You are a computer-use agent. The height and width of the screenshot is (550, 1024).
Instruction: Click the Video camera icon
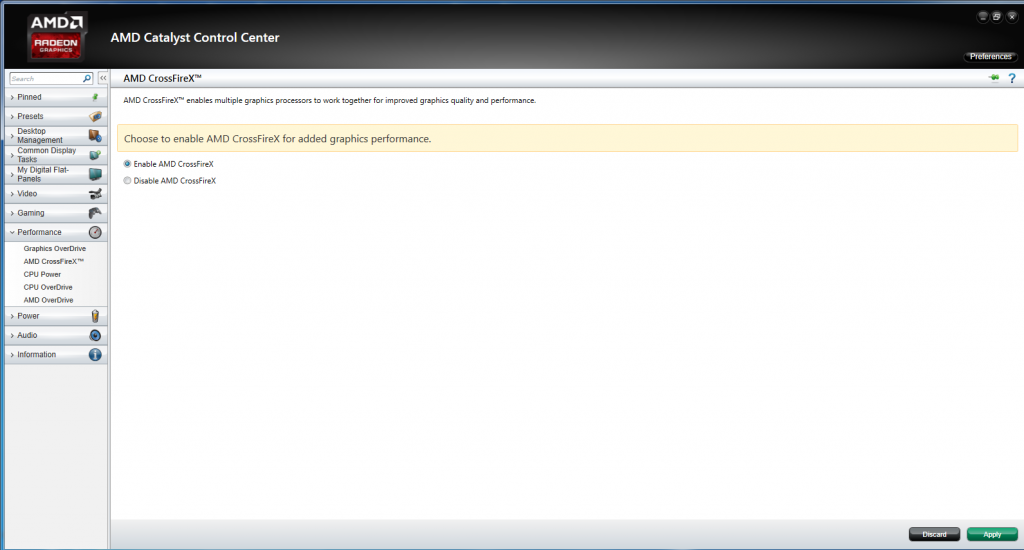[95, 194]
